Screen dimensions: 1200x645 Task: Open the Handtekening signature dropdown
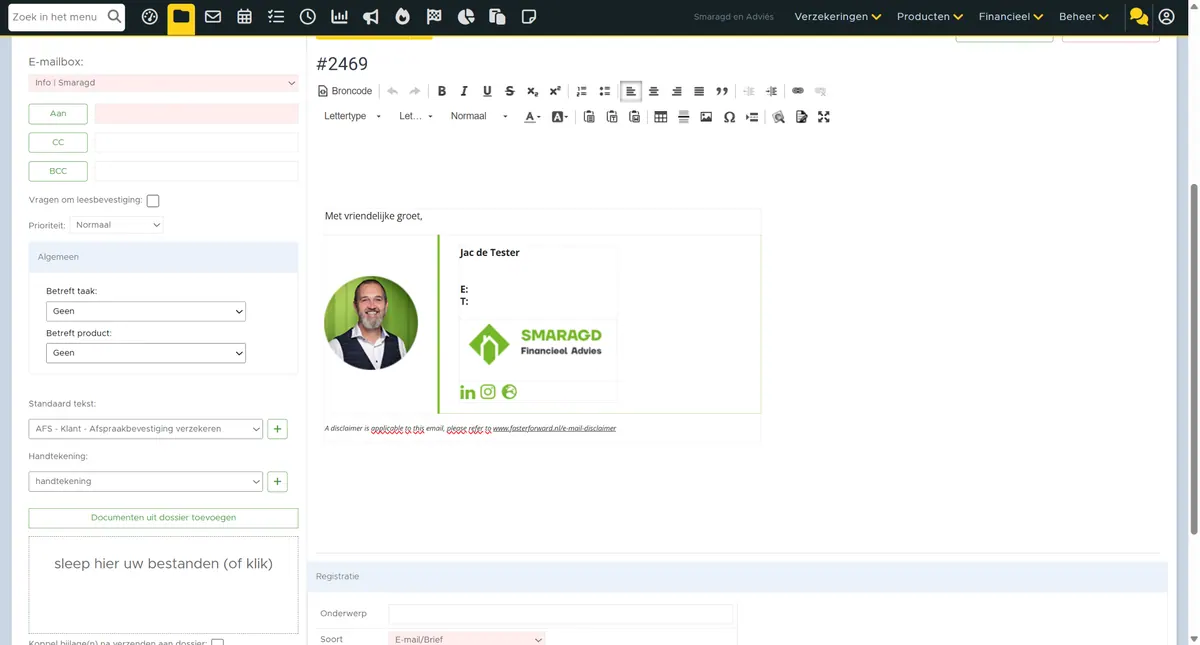[x=146, y=481]
